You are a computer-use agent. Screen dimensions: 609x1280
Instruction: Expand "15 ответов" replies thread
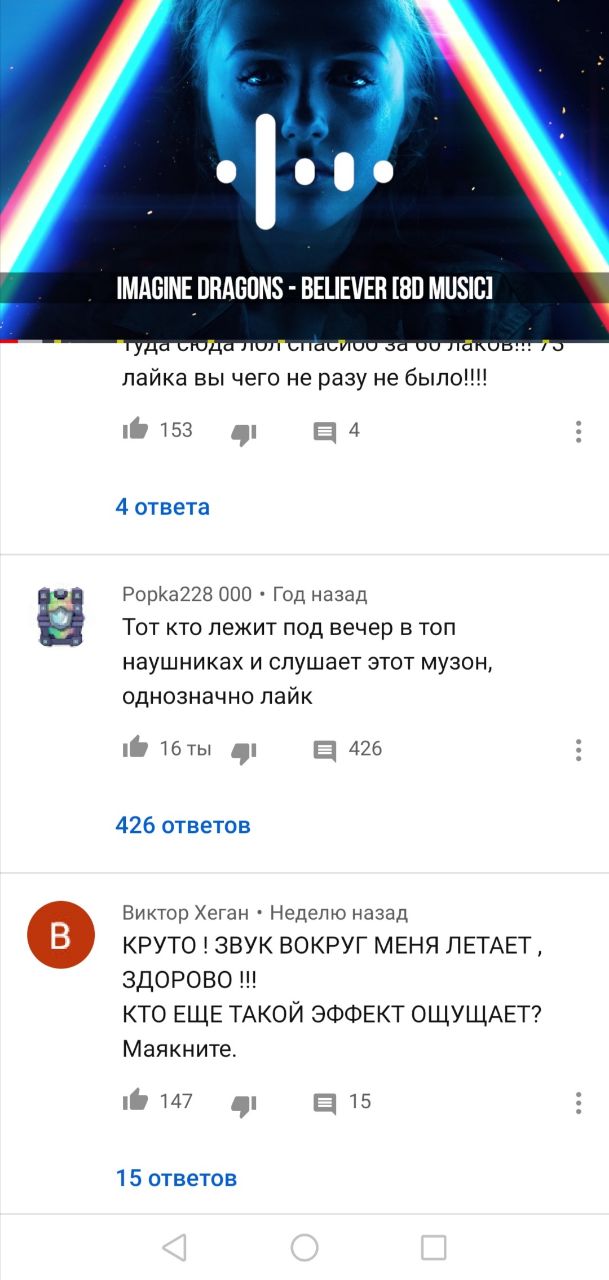point(176,1178)
